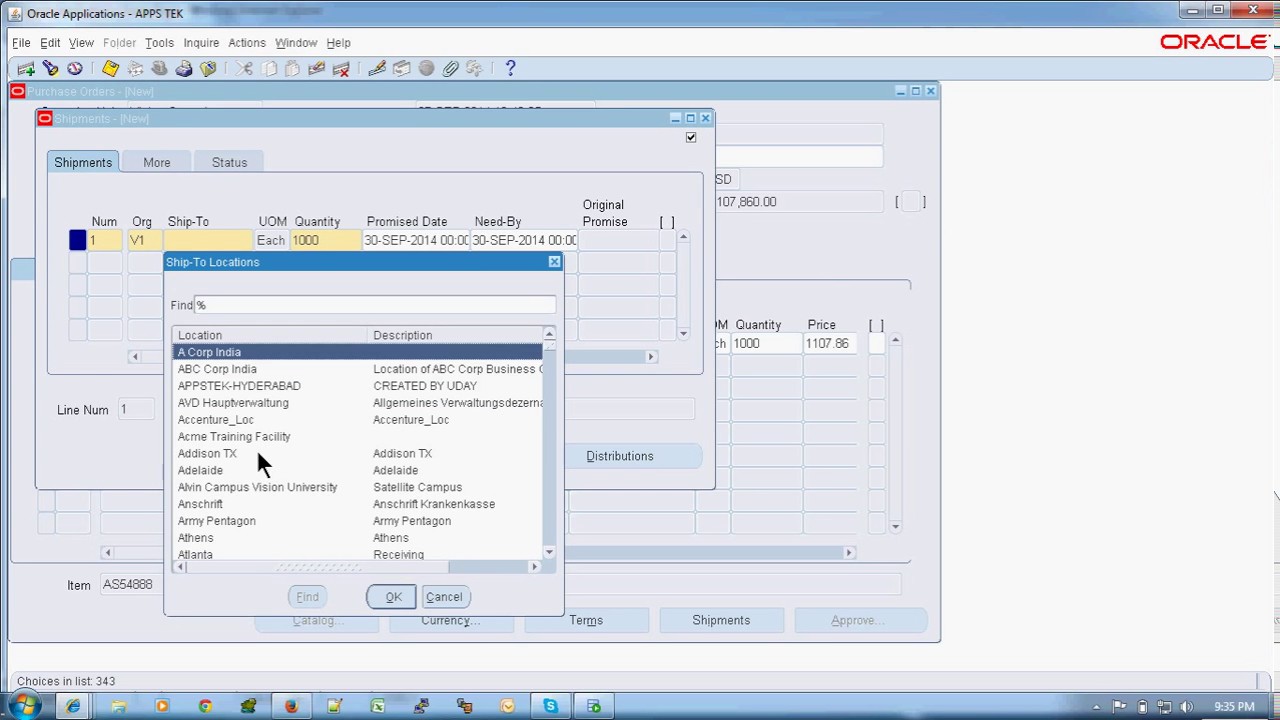The height and width of the screenshot is (720, 1280).
Task: Click the Attachments paperclip icon
Action: pos(450,68)
